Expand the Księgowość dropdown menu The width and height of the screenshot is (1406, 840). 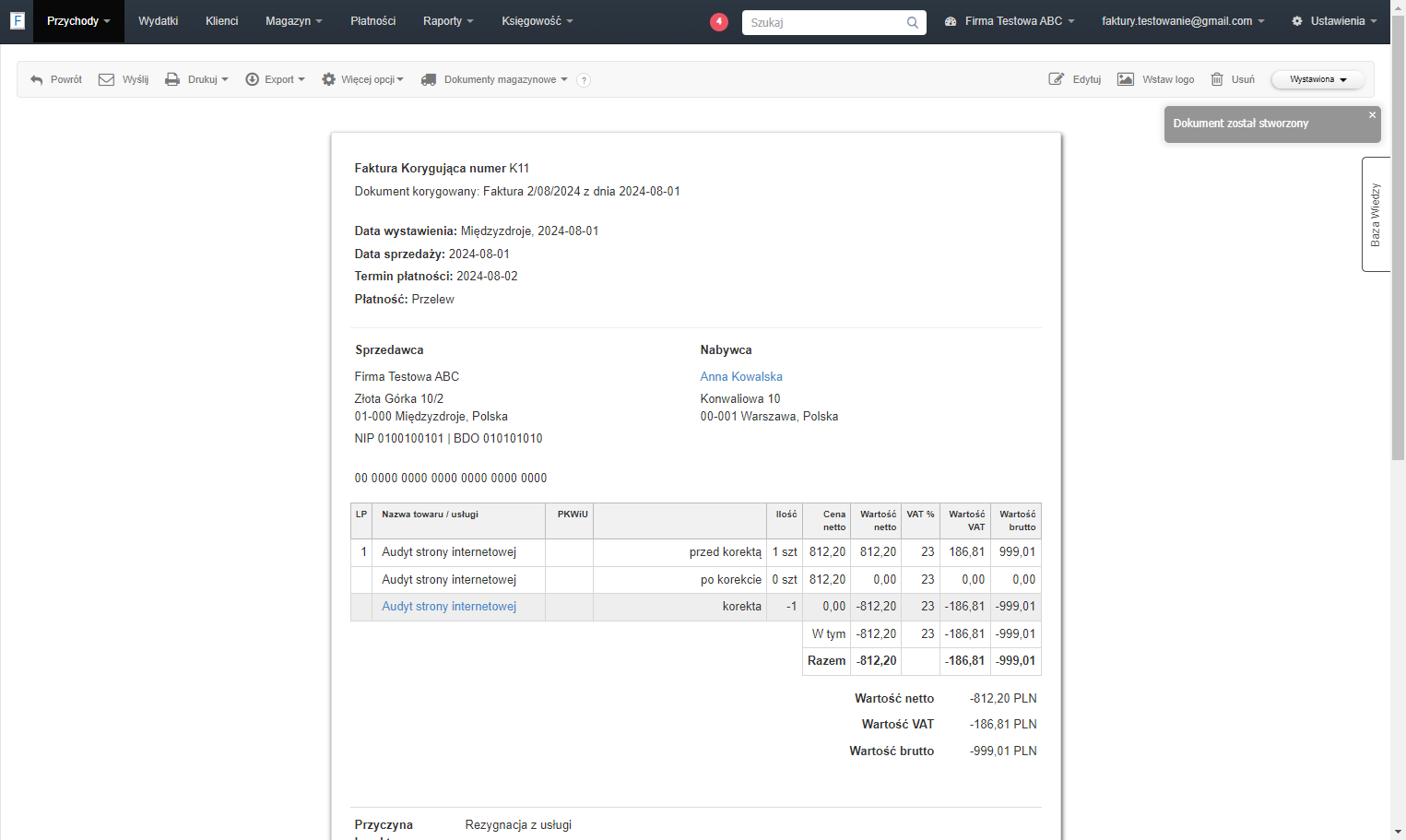click(538, 21)
